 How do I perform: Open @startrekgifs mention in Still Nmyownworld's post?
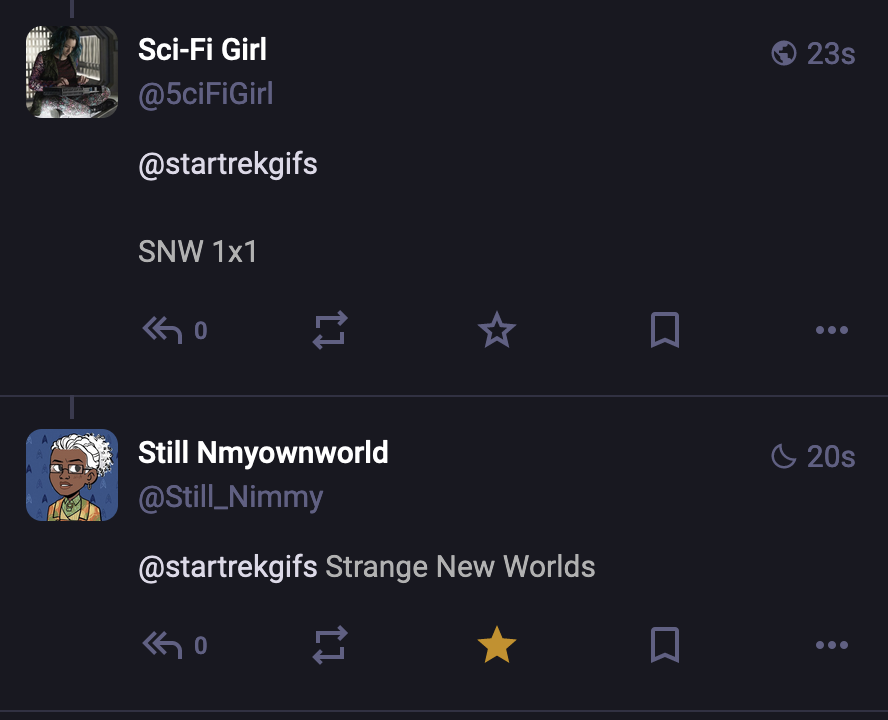tap(228, 567)
